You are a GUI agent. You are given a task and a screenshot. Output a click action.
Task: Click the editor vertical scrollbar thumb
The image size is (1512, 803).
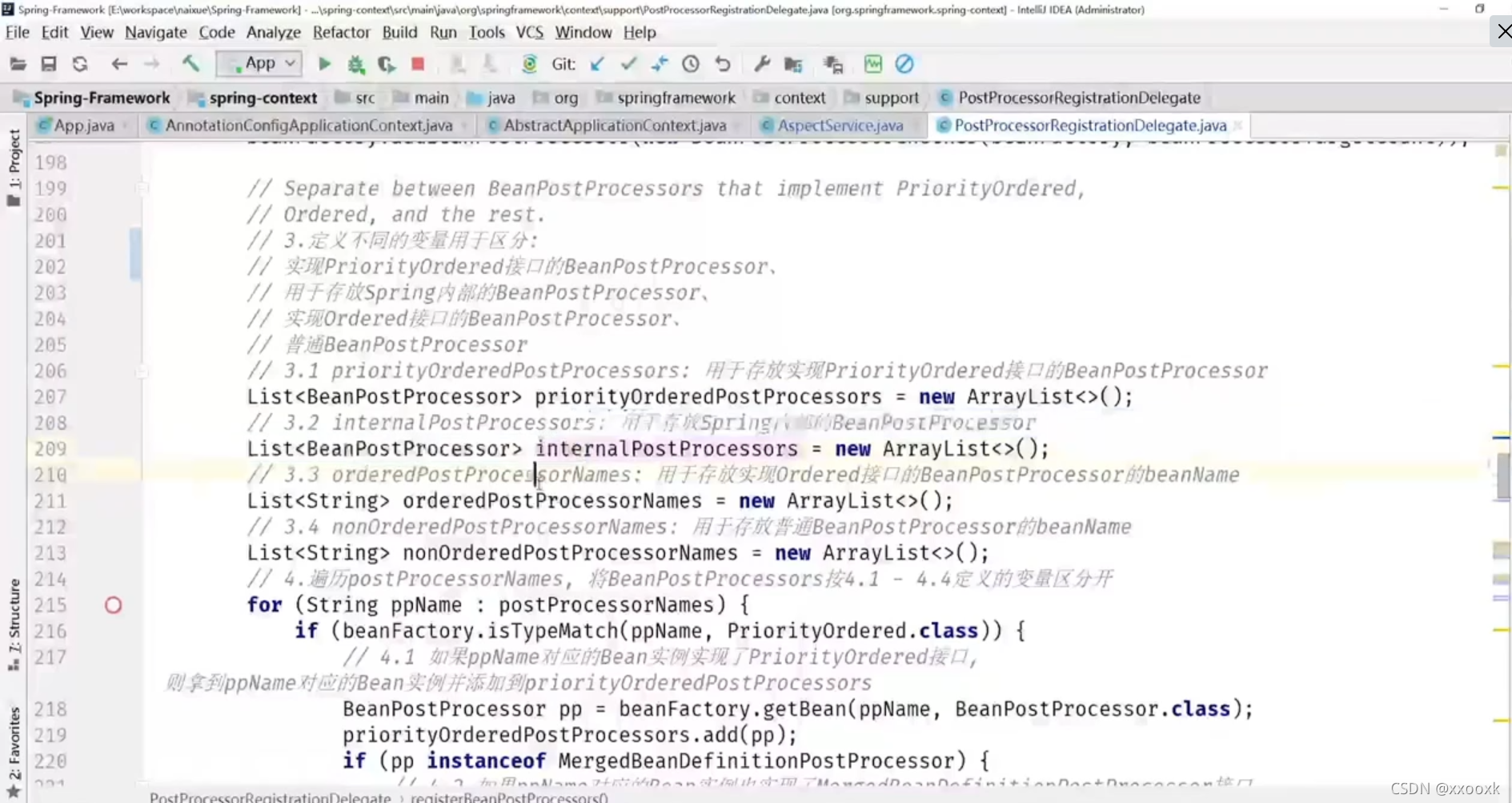1503,476
